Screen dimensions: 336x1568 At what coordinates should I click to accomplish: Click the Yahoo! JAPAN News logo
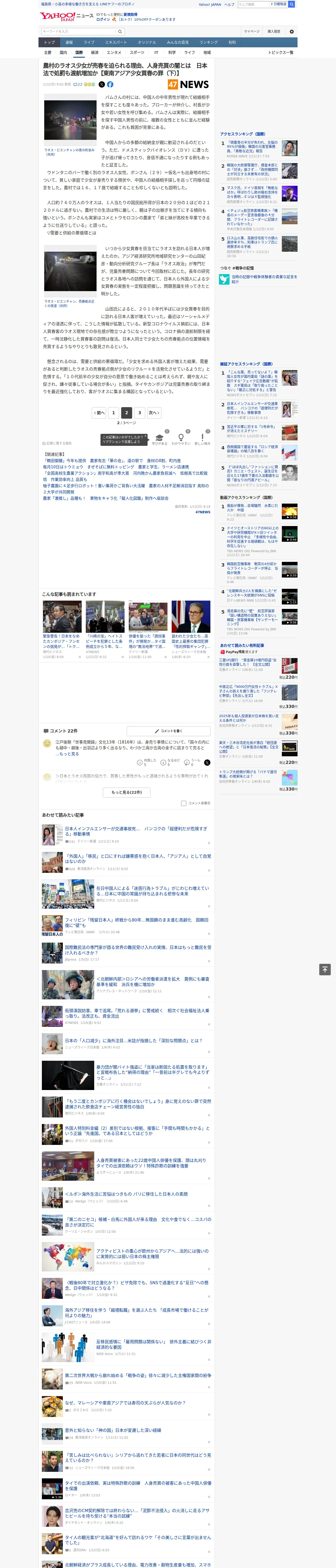tap(66, 16)
